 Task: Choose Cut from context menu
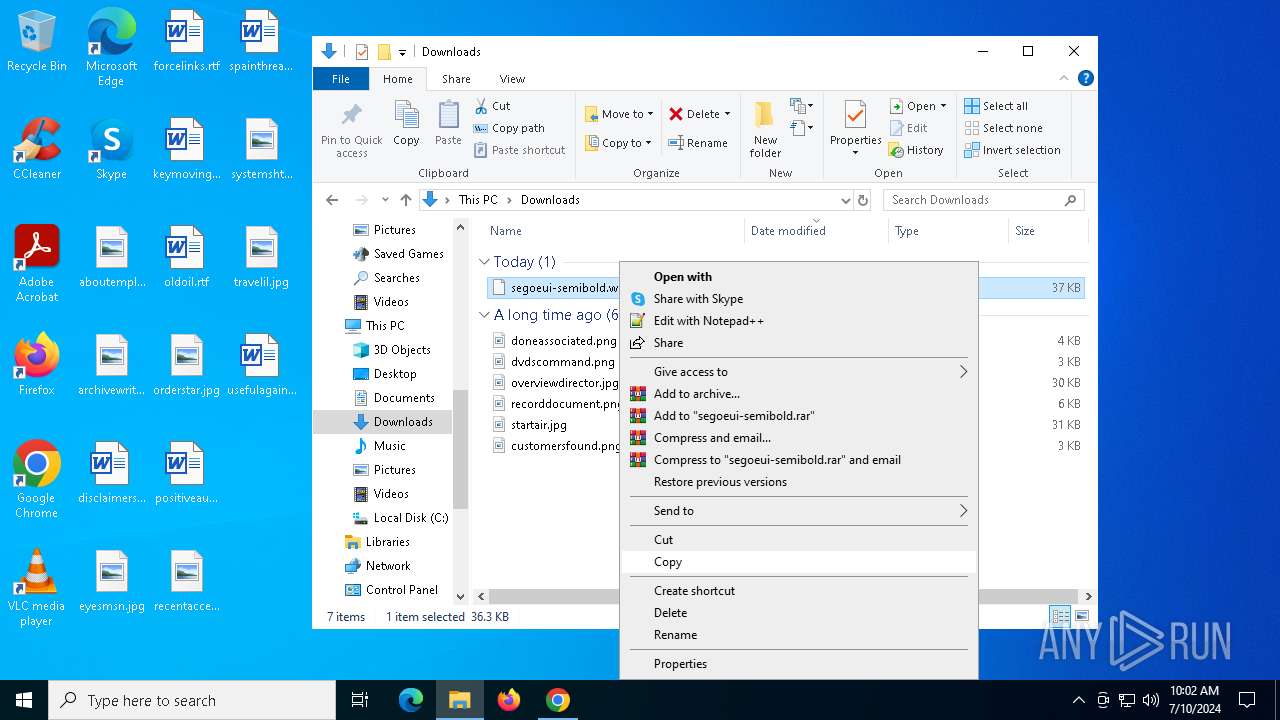(798, 540)
